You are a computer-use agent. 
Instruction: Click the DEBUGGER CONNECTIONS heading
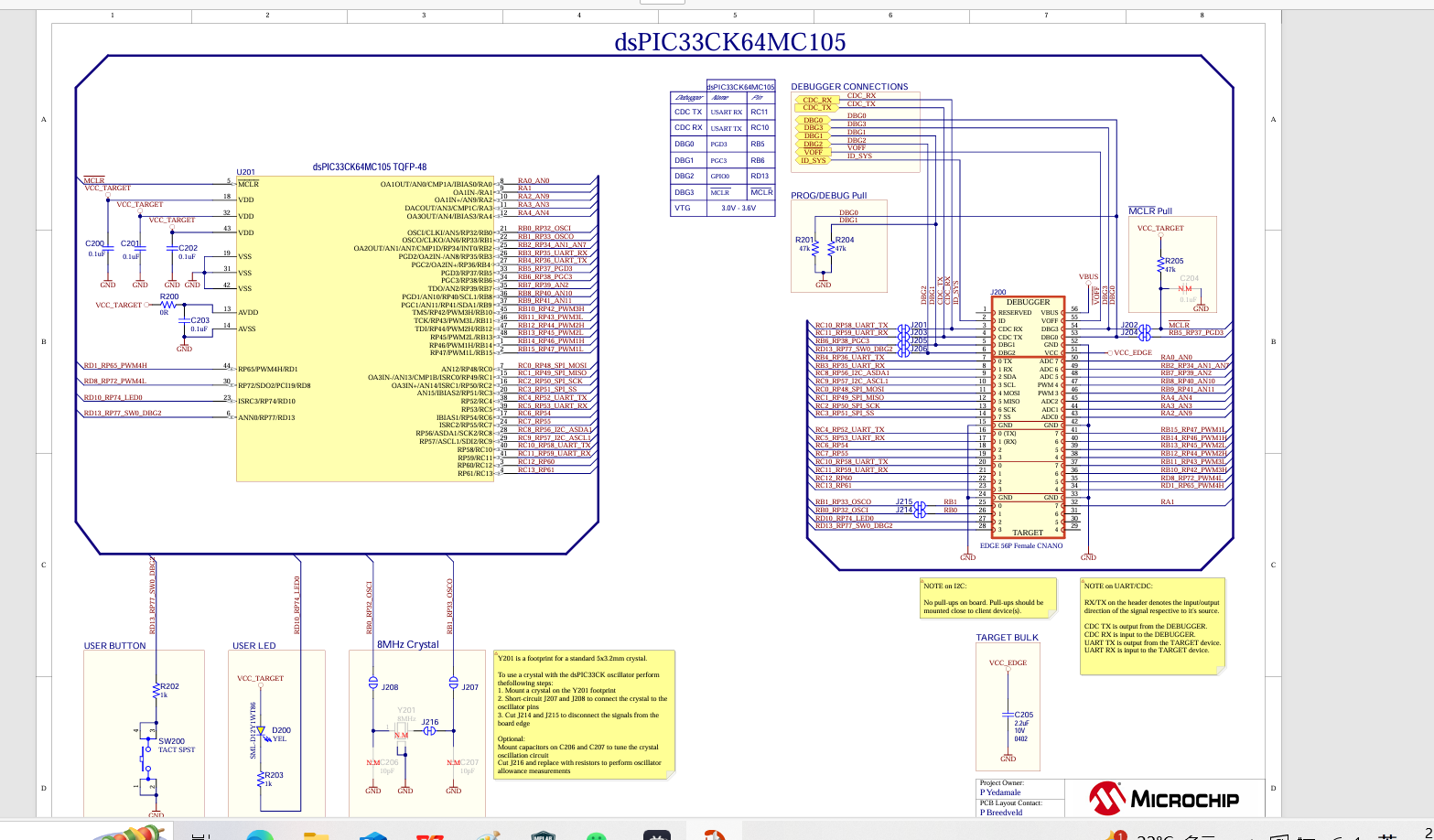tap(849, 87)
